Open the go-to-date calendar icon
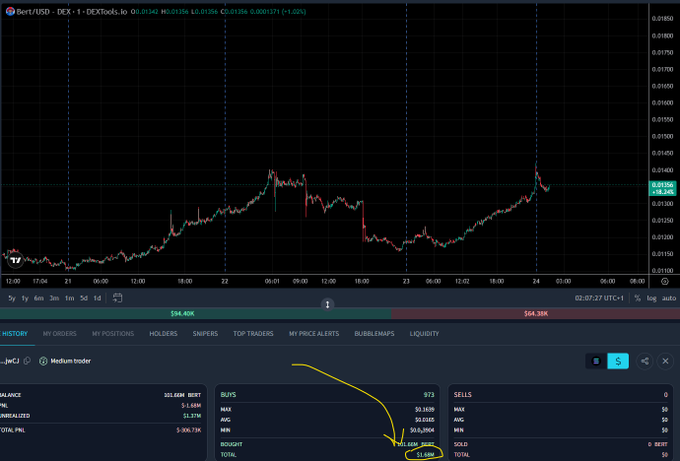Screen dimensions: 680x461 117,298
